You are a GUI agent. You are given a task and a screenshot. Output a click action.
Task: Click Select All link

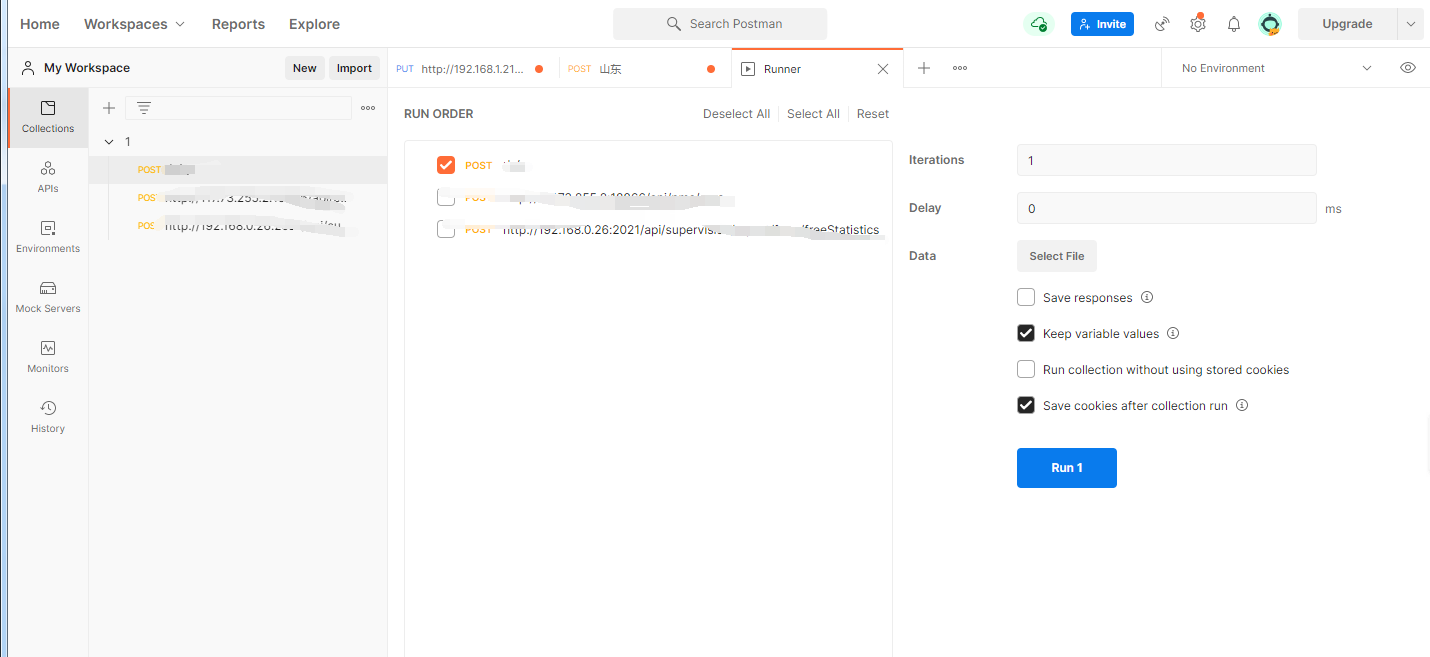click(x=813, y=114)
